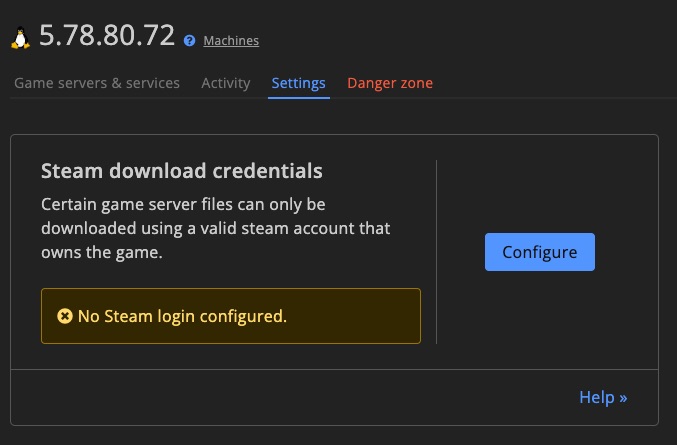This screenshot has height=445, width=677.
Task: Switch to Game servers & services tab
Action: [97, 83]
